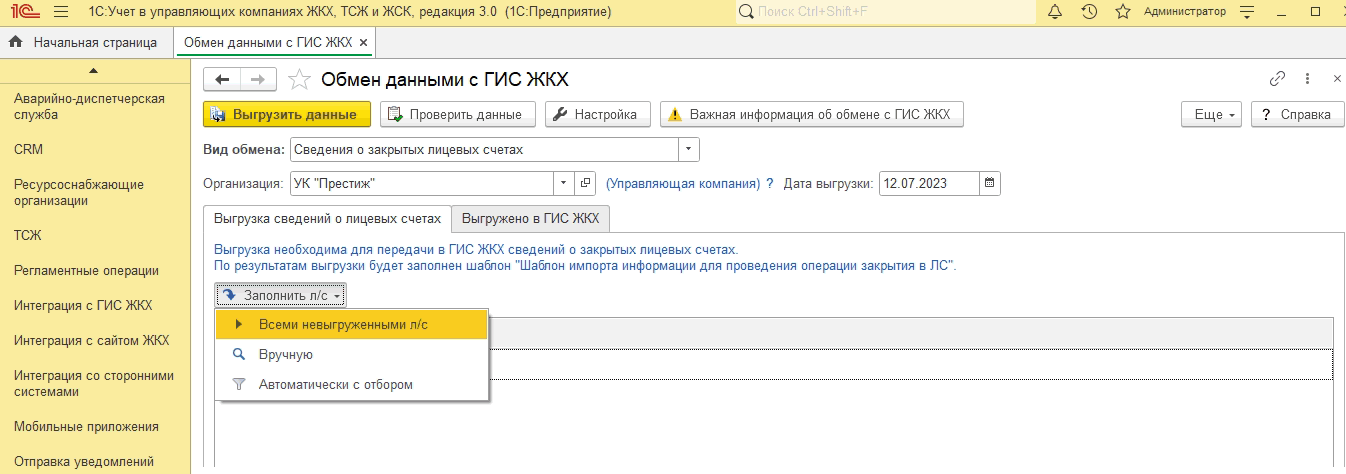The image size is (1346, 474).
Task: Switch to Выгружено в ГИС ЖКХ tab
Action: pos(530,218)
